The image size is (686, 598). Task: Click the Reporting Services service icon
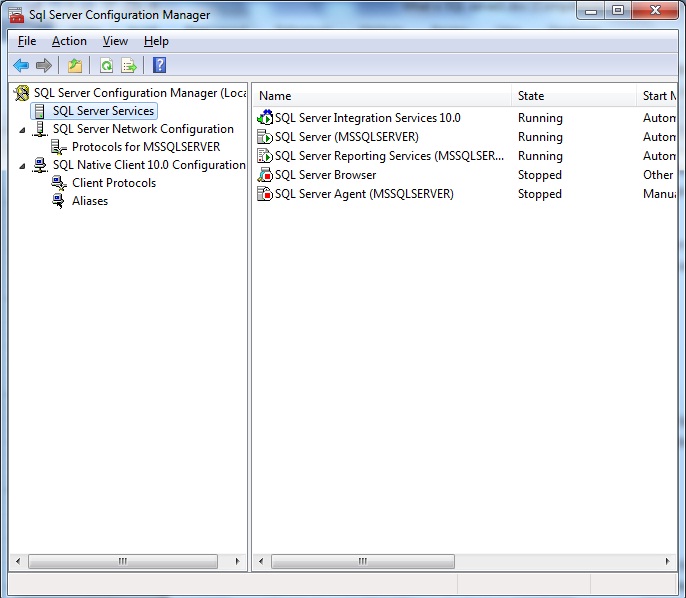coord(265,156)
